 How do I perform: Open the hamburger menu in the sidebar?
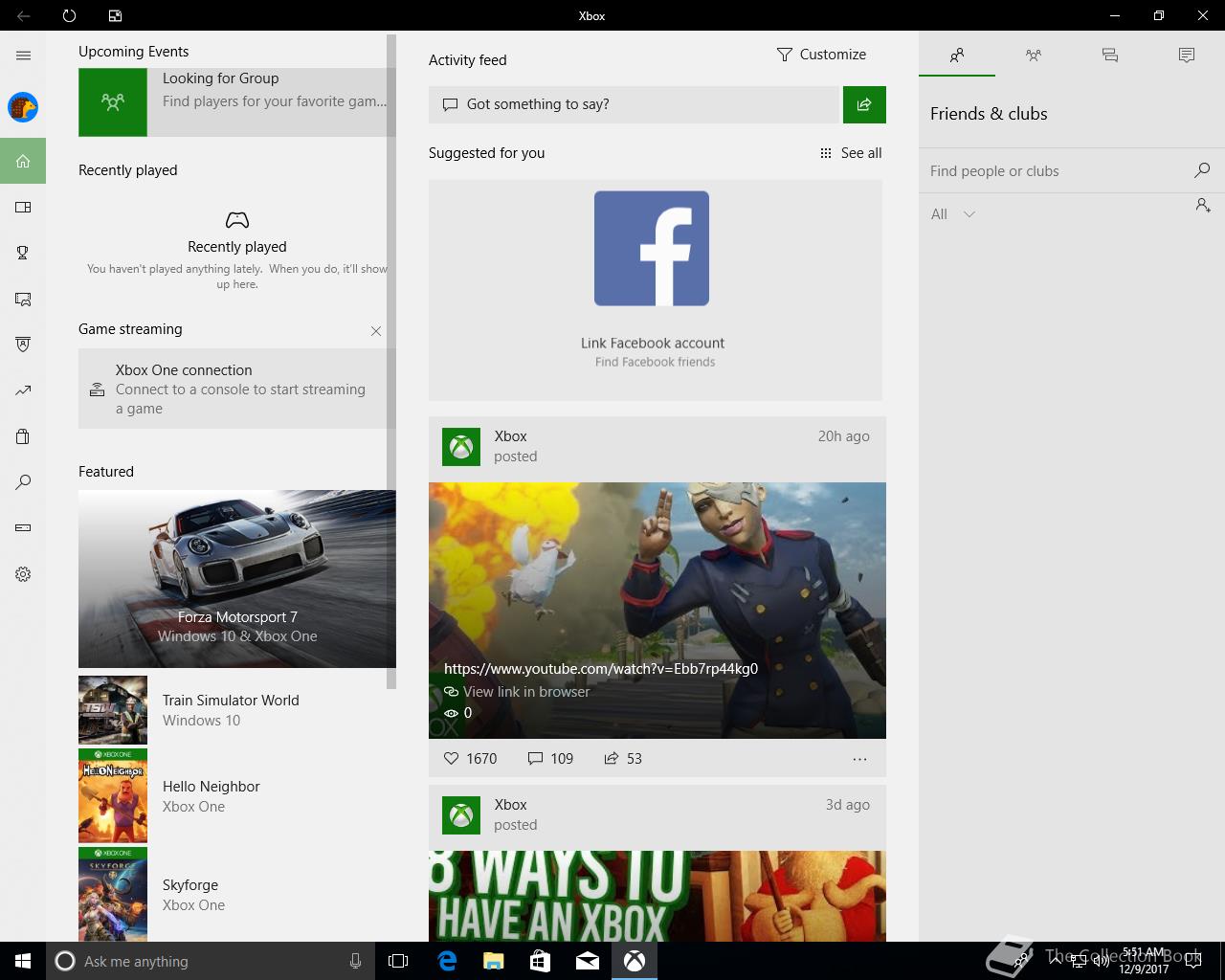pyautogui.click(x=23, y=56)
